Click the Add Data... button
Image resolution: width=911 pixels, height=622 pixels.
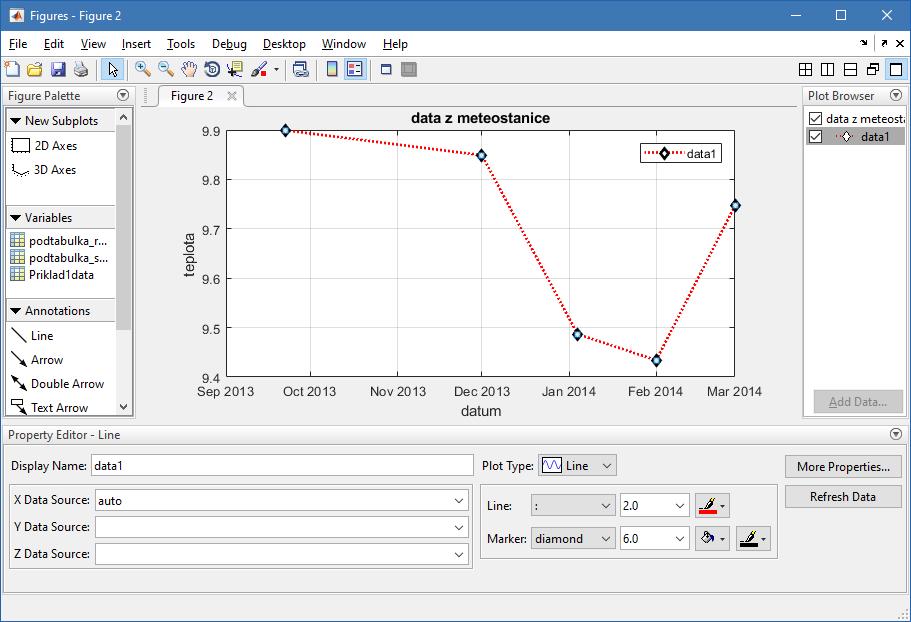pyautogui.click(x=858, y=402)
